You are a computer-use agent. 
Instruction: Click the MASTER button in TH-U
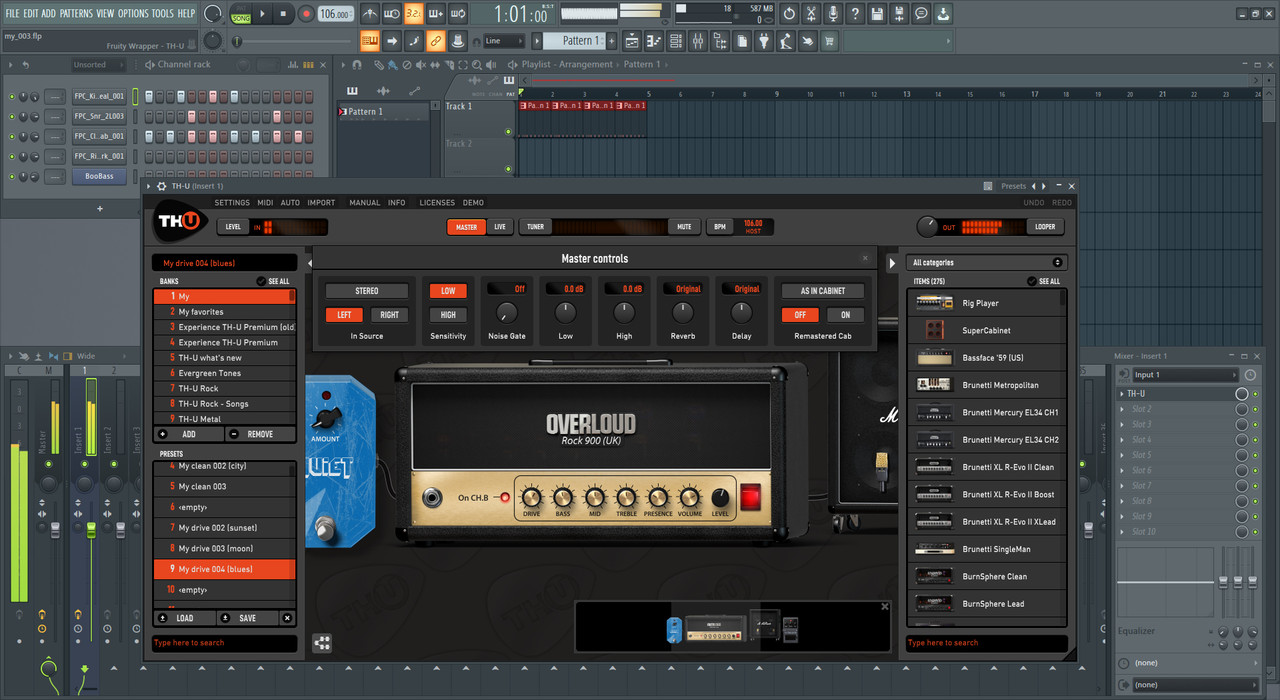click(467, 227)
